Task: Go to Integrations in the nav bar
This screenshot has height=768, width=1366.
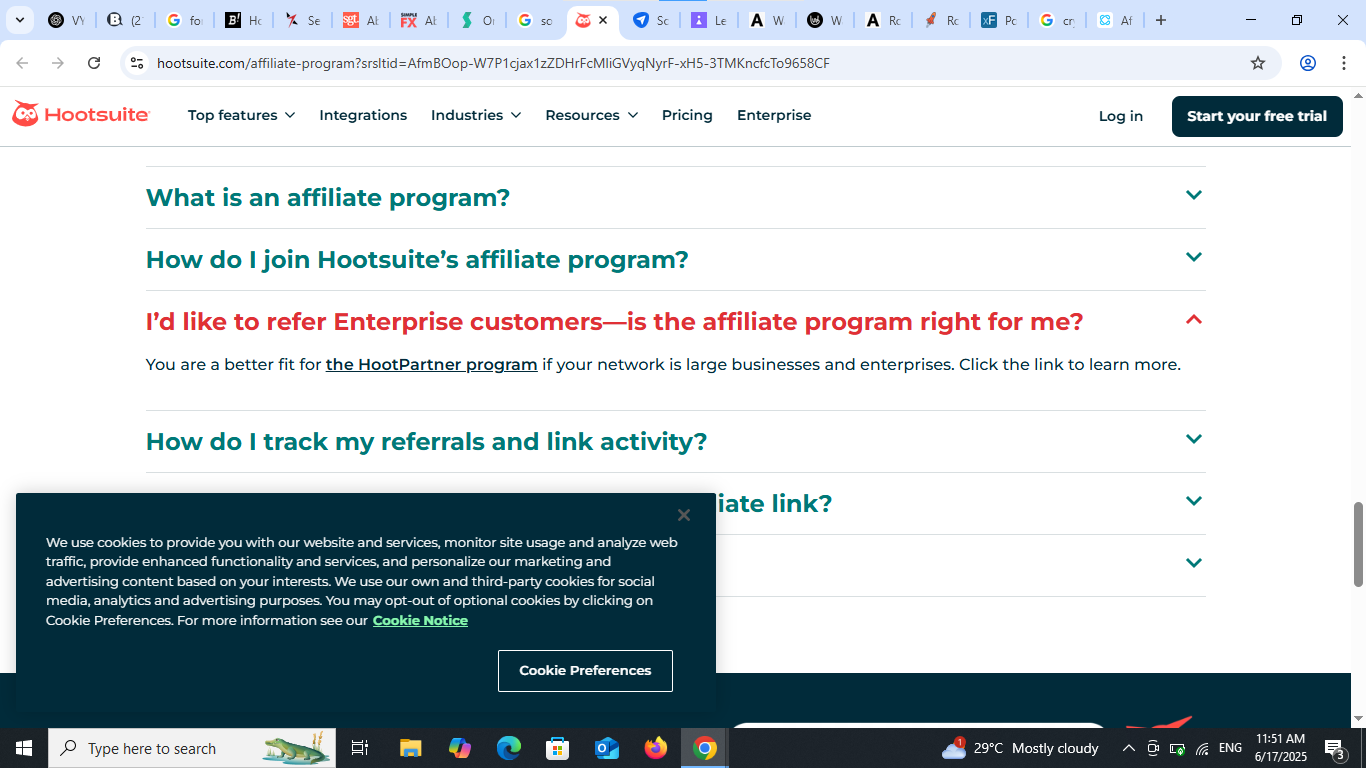Action: point(363,115)
